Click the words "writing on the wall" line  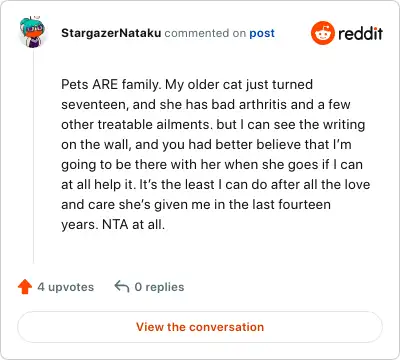[213, 124]
